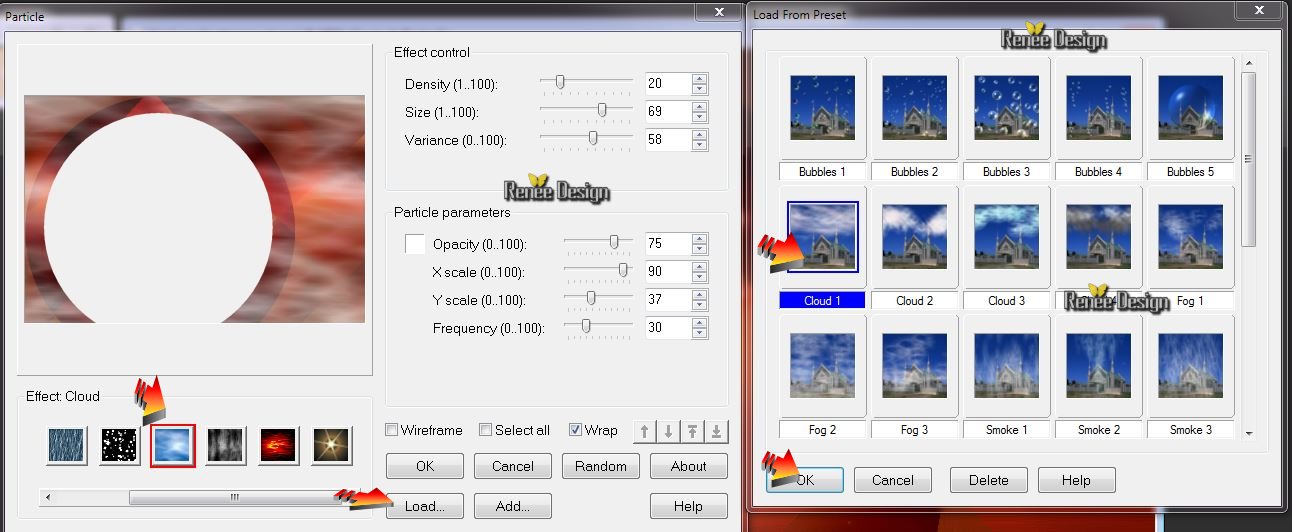Choose the Cloud 3 preset thumbnail
The image size is (1292, 532).
(1006, 237)
